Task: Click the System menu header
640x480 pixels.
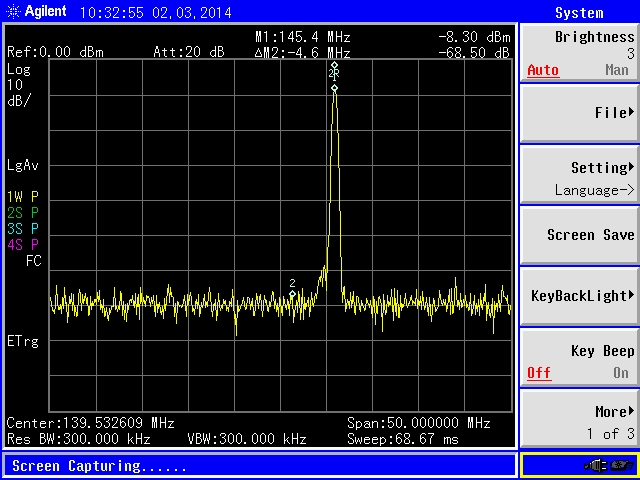Action: coord(579,13)
